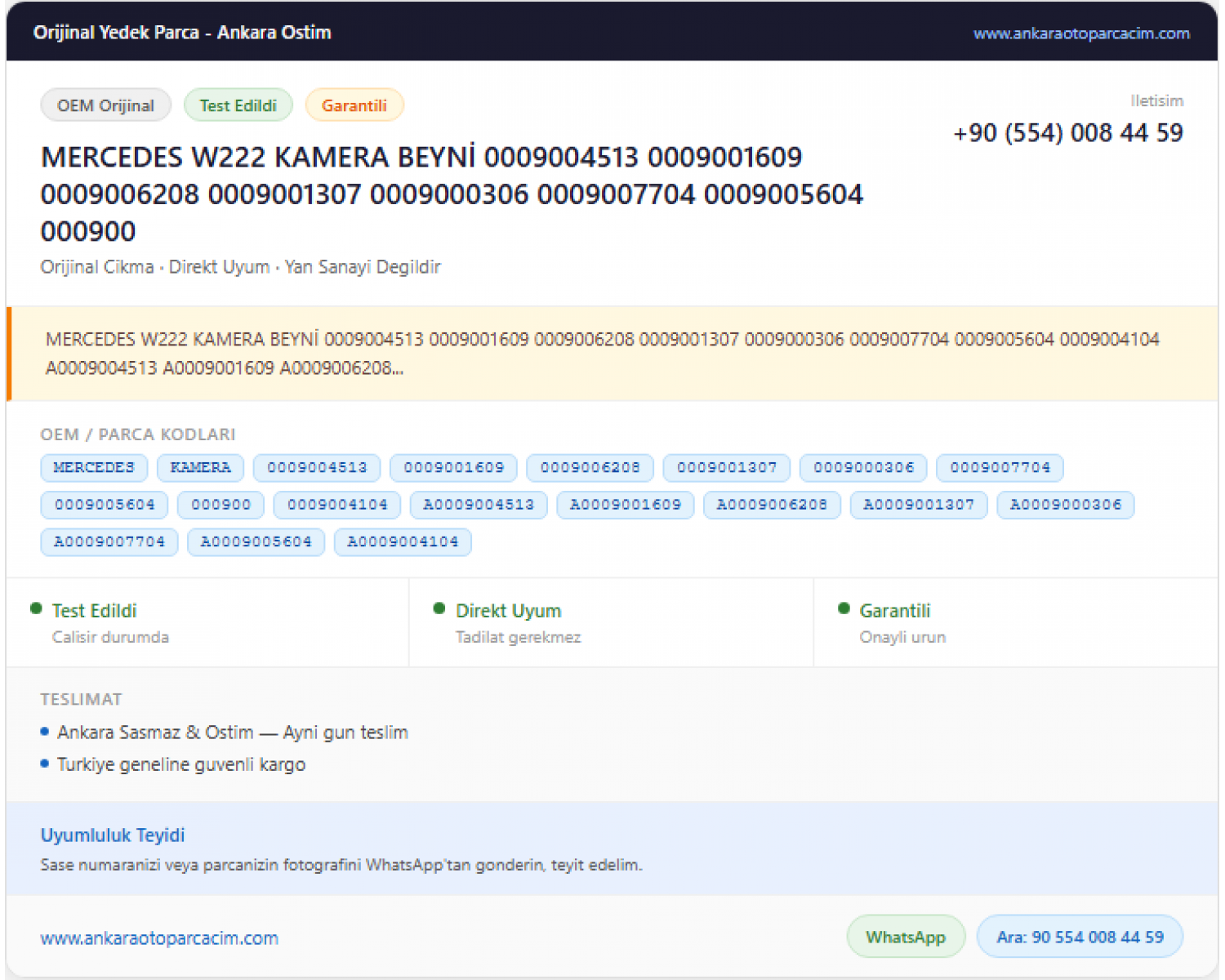Open www.ankaraotoparcacim.com link in header
Screen dimensions: 1225x980
tap(1081, 33)
